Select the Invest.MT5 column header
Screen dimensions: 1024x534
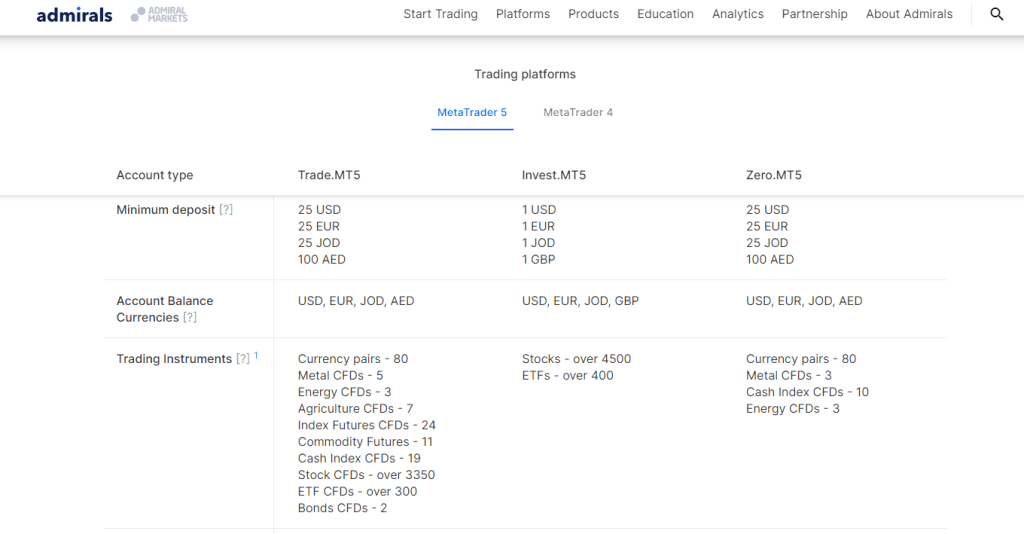coord(554,175)
